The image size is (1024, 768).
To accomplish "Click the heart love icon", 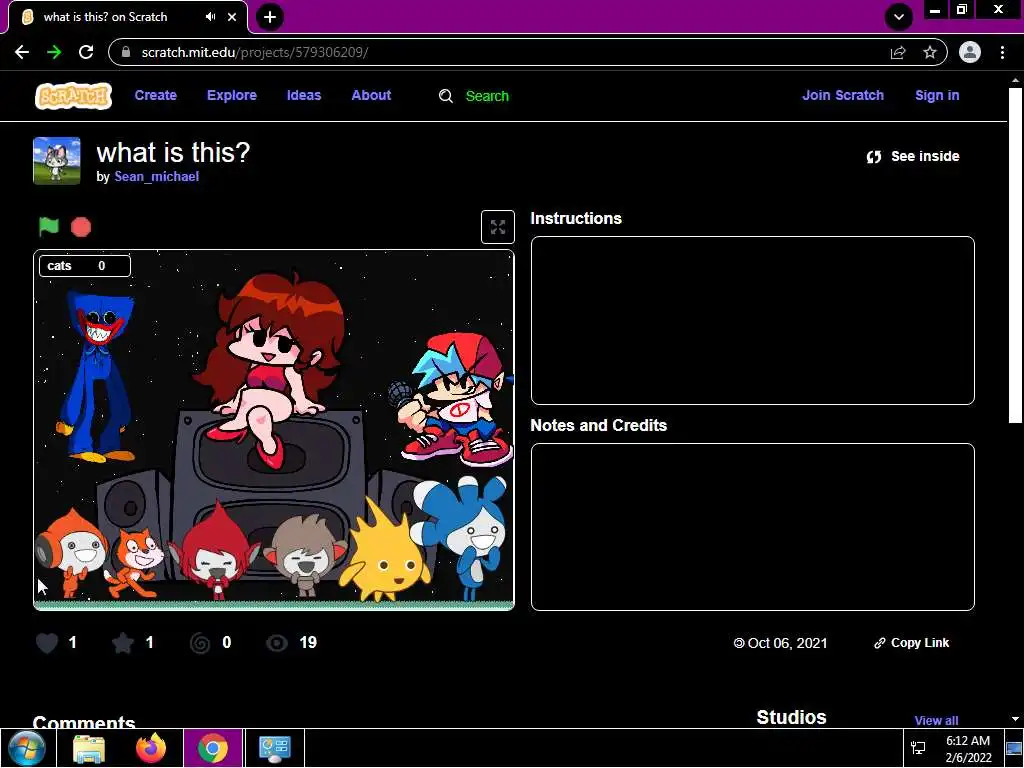I will point(47,643).
